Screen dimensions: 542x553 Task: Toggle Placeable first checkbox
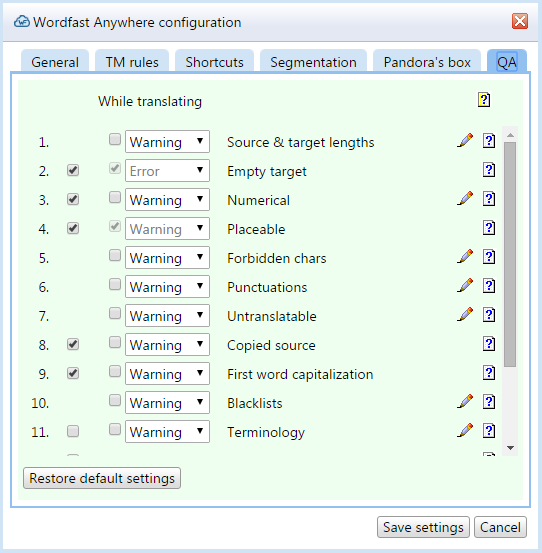(x=73, y=228)
